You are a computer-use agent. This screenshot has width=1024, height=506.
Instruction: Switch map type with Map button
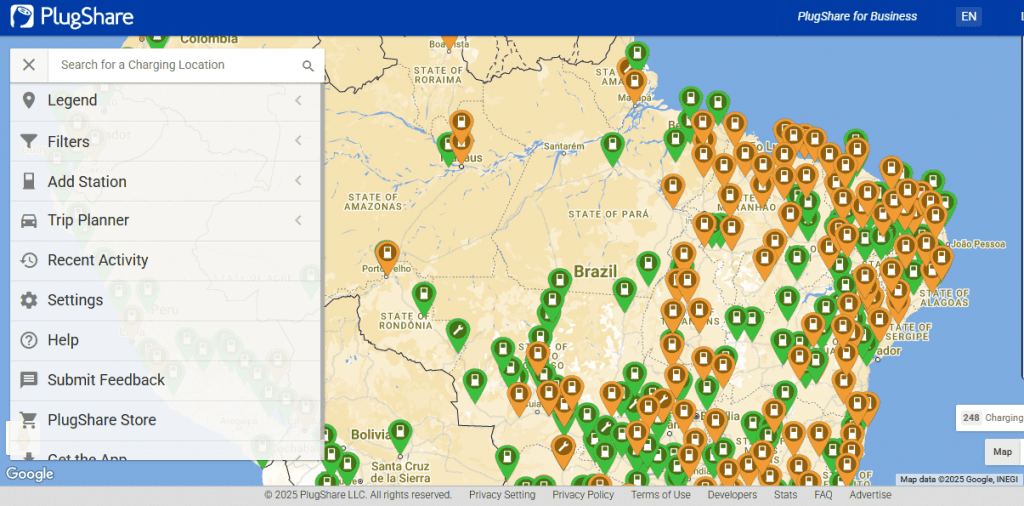1002,452
